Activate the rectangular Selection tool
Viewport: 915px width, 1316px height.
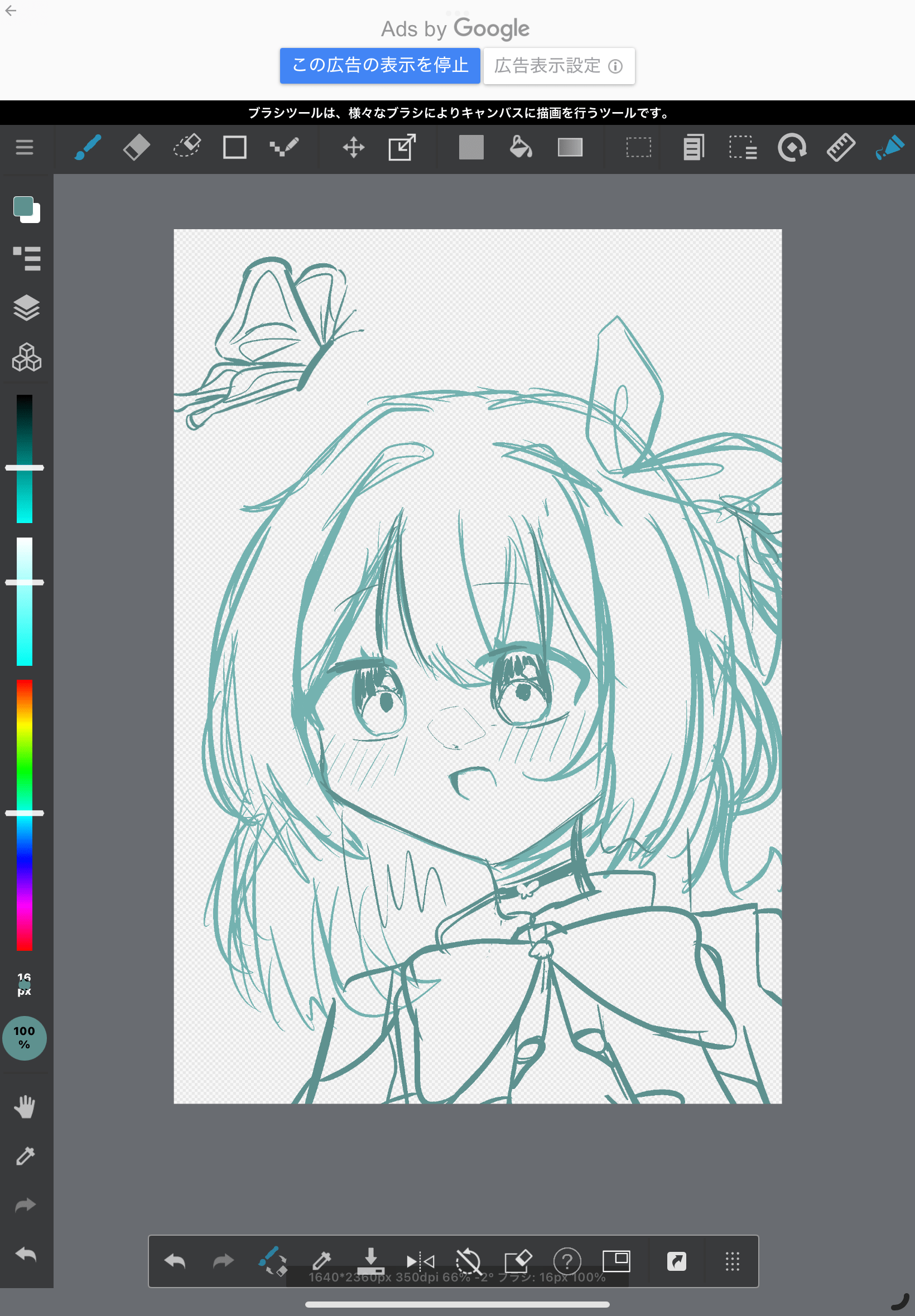(638, 148)
